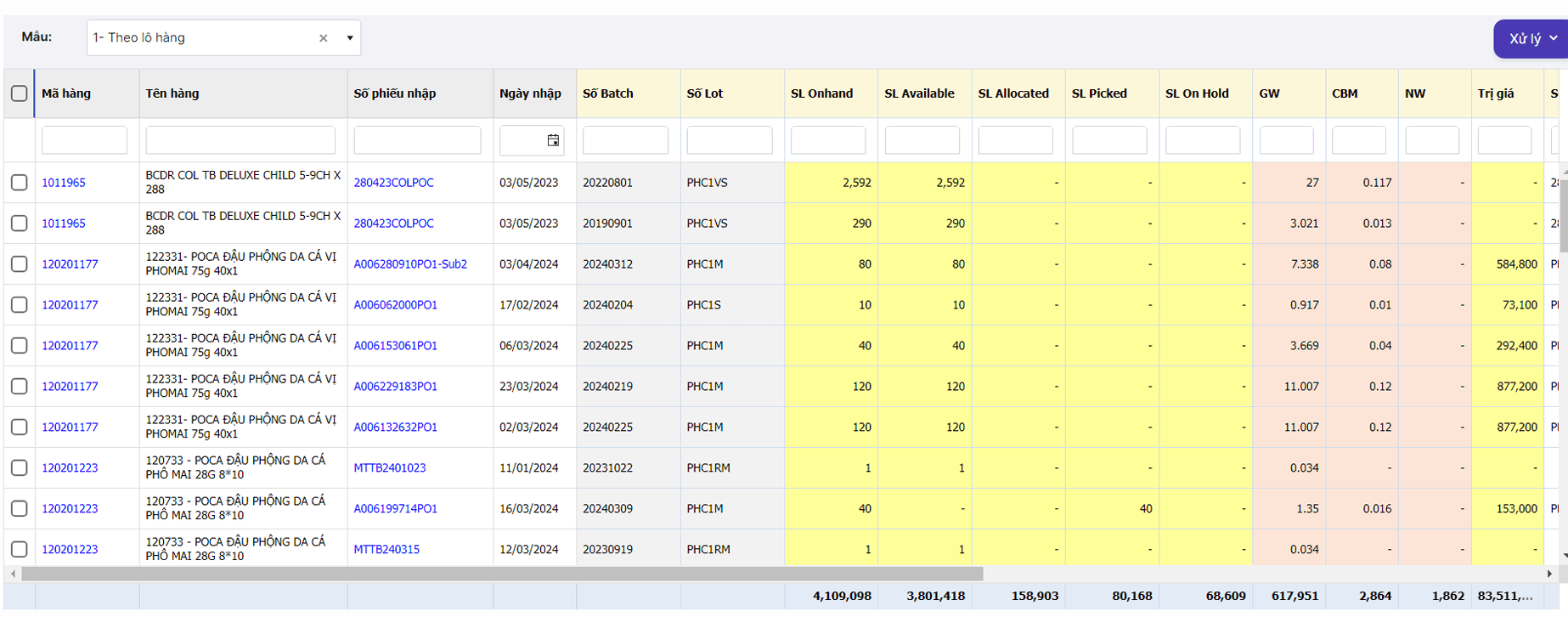
Task: Click horizontal scrollbar left arrow
Action: point(13,575)
